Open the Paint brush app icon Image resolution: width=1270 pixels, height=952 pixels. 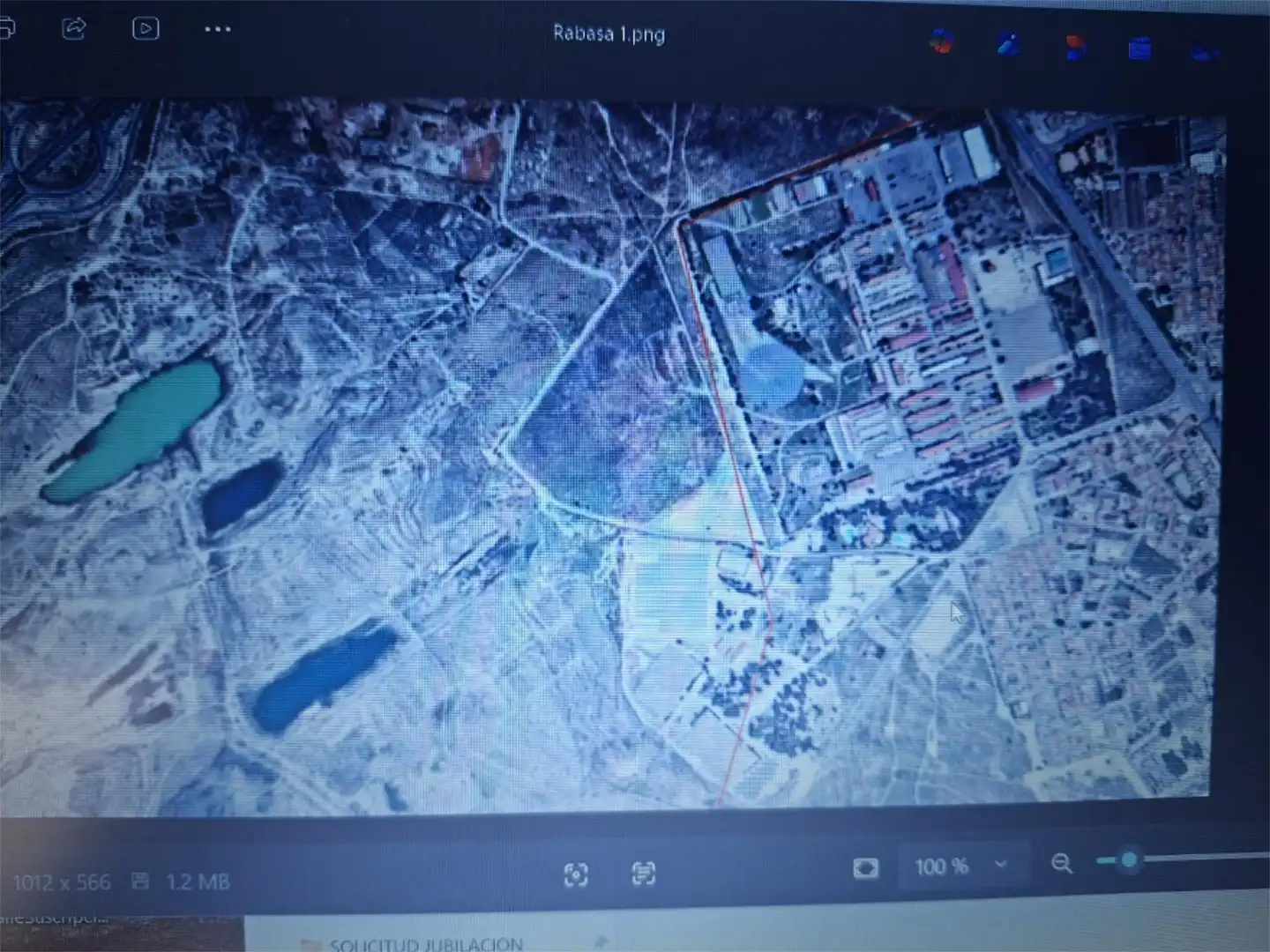1008,43
